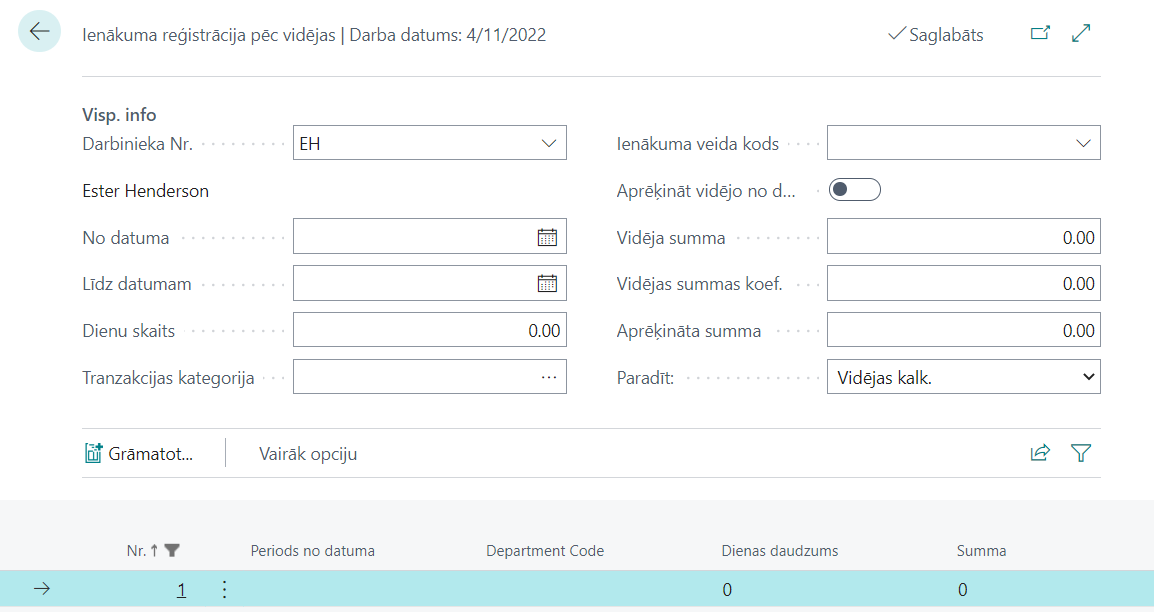Viewport: 1154px width, 612px height.
Task: Click the Grāmatot... action
Action: tap(138, 454)
